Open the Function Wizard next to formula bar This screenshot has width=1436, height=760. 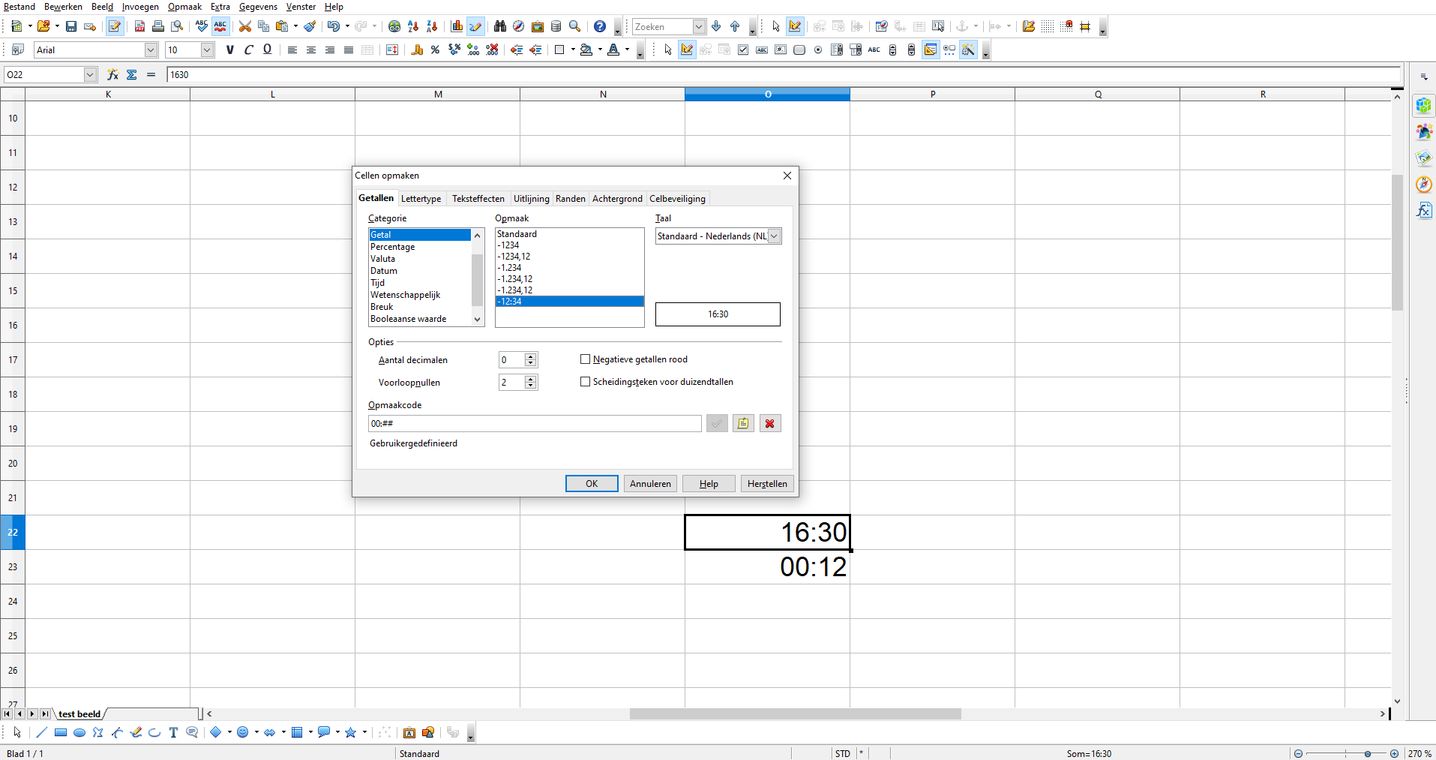pos(113,75)
